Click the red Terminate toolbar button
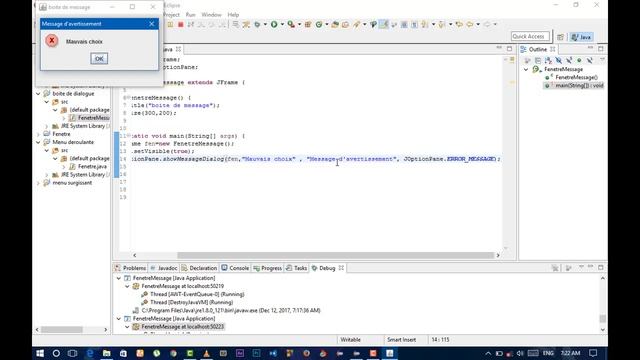The width and height of the screenshot is (640, 360). (180, 24)
